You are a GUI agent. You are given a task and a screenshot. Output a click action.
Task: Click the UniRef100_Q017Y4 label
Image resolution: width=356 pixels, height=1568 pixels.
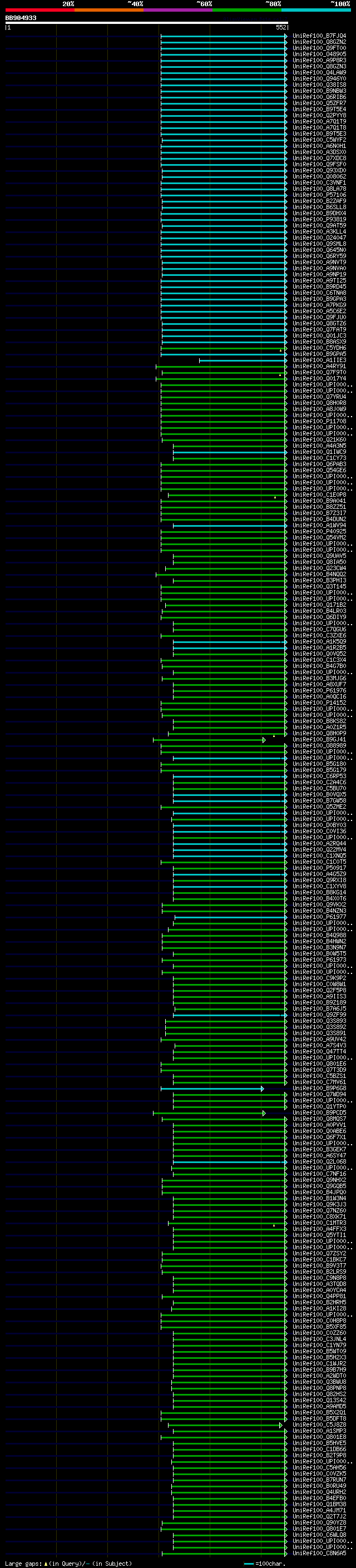(319, 379)
